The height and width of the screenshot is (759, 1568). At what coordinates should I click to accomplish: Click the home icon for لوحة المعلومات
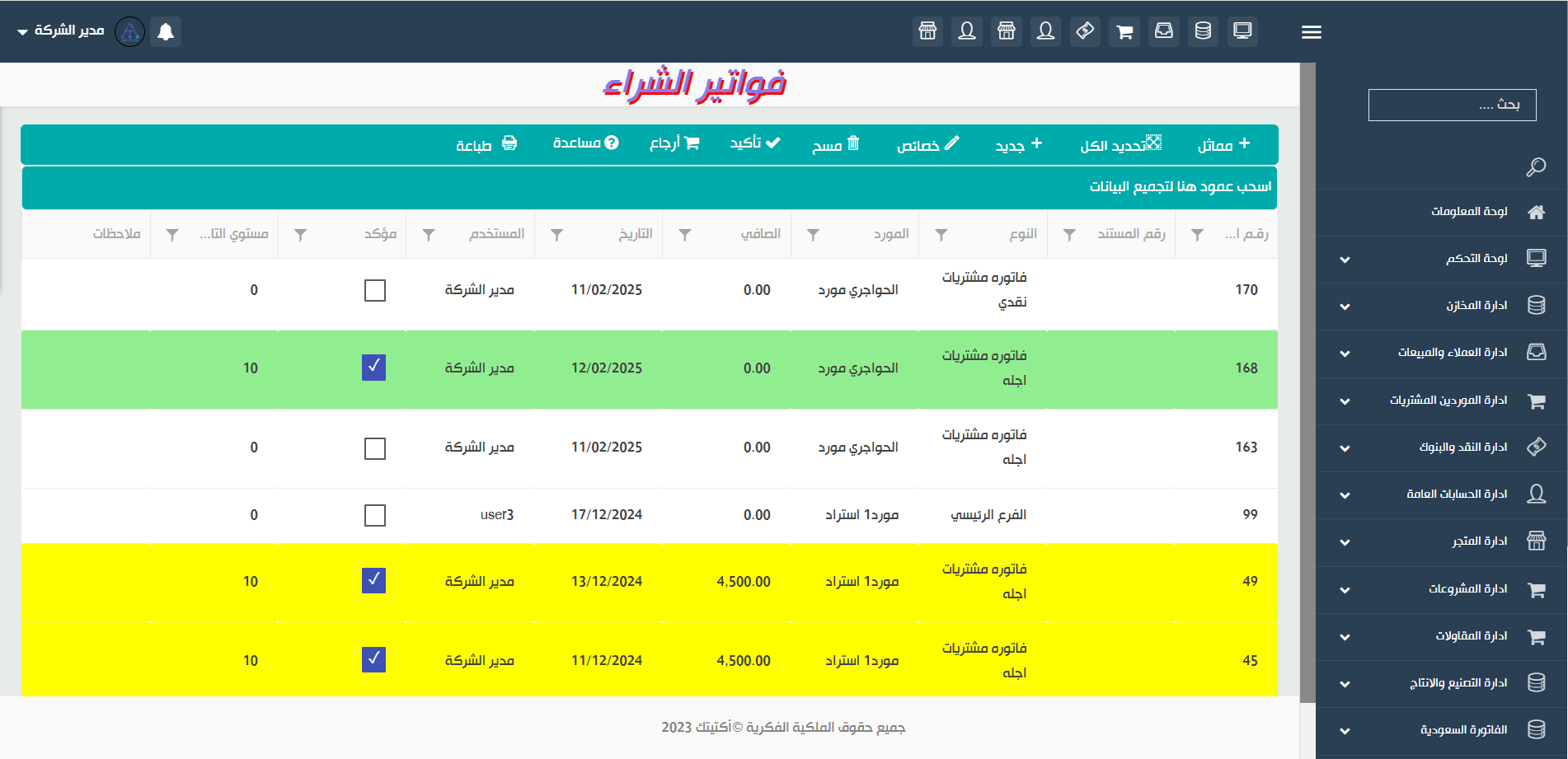[x=1536, y=212]
